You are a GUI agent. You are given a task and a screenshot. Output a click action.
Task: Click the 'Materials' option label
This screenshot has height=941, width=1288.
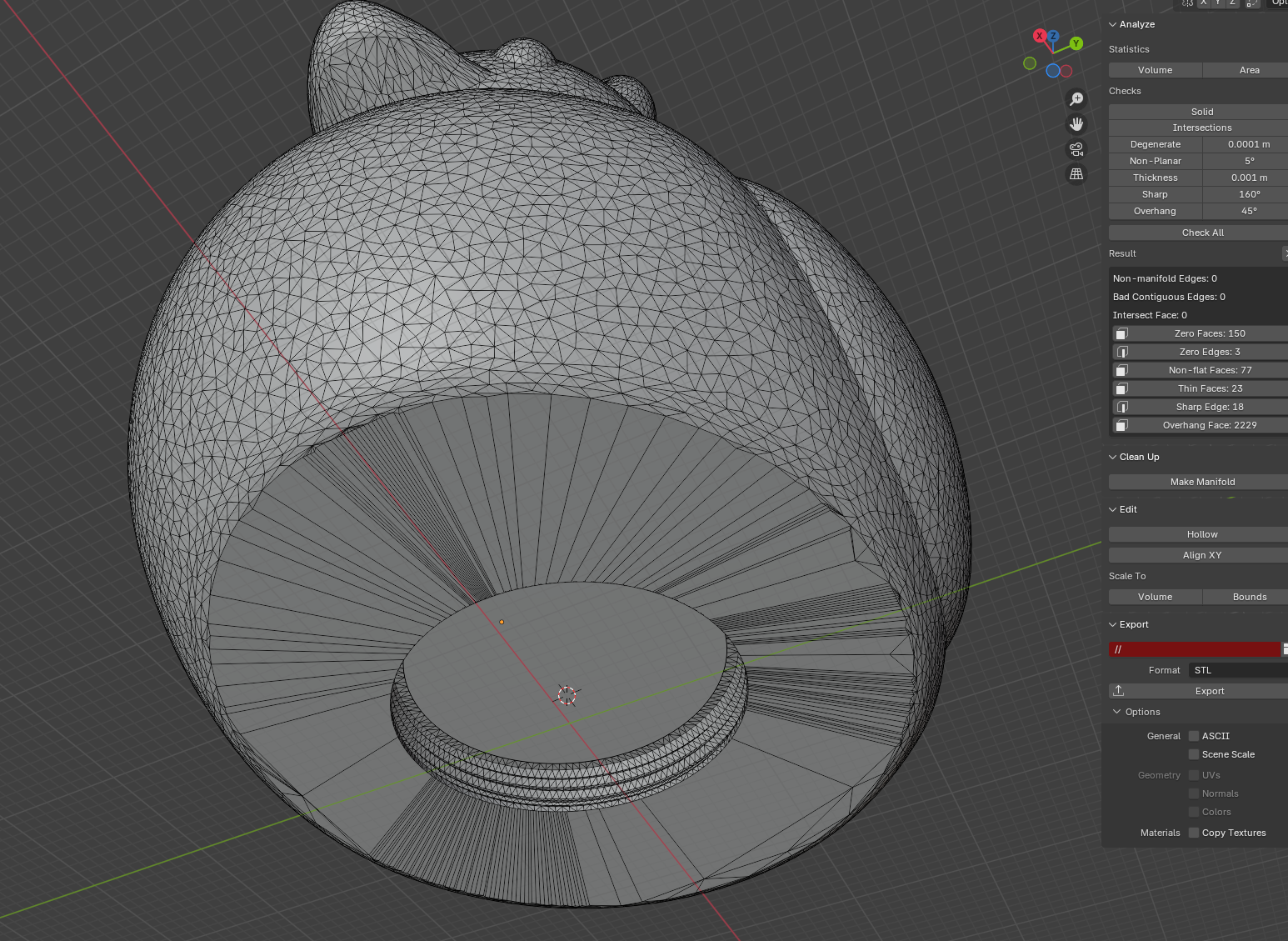click(1160, 833)
